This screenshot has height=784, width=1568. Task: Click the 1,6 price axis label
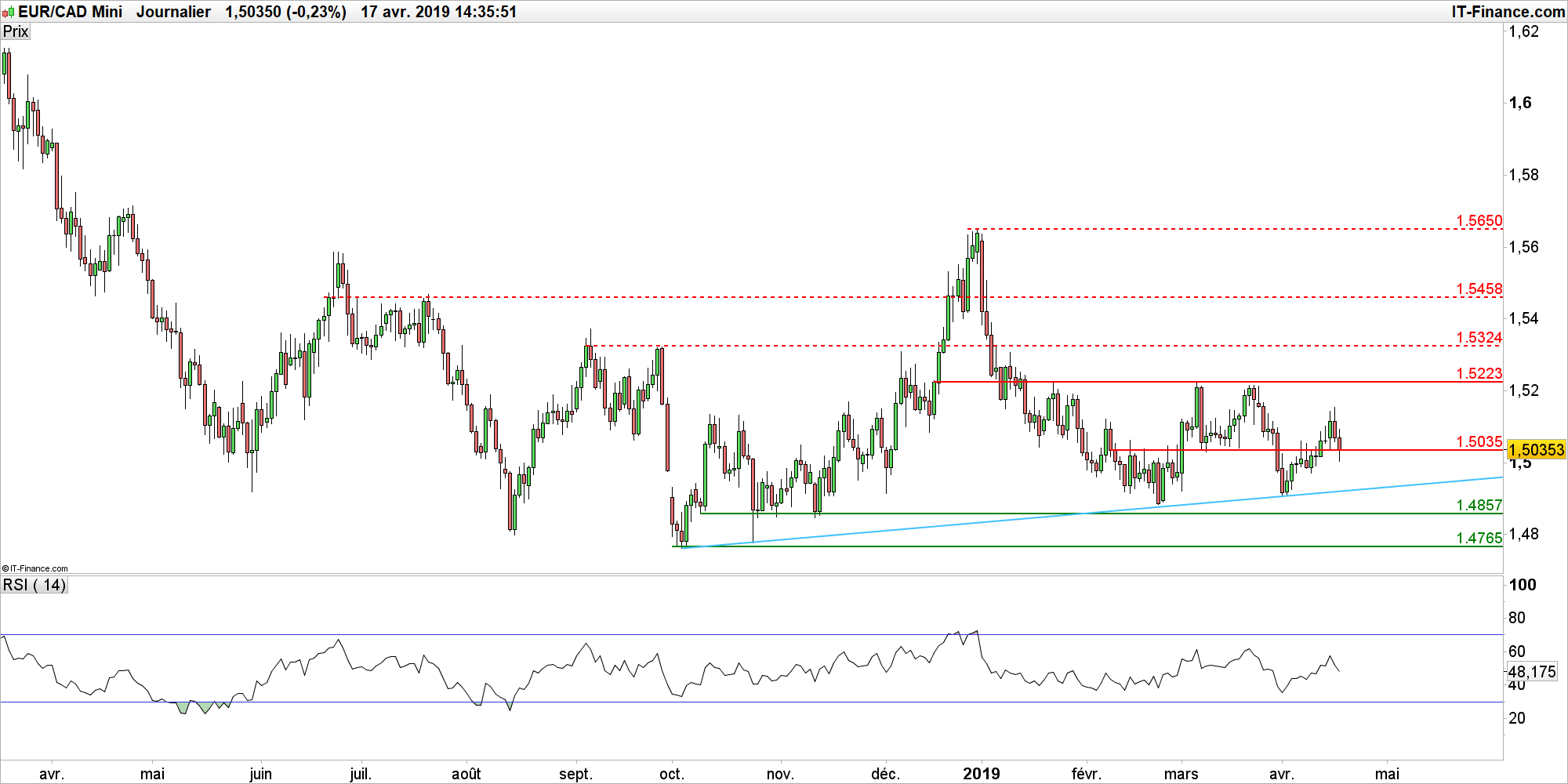click(x=1519, y=103)
